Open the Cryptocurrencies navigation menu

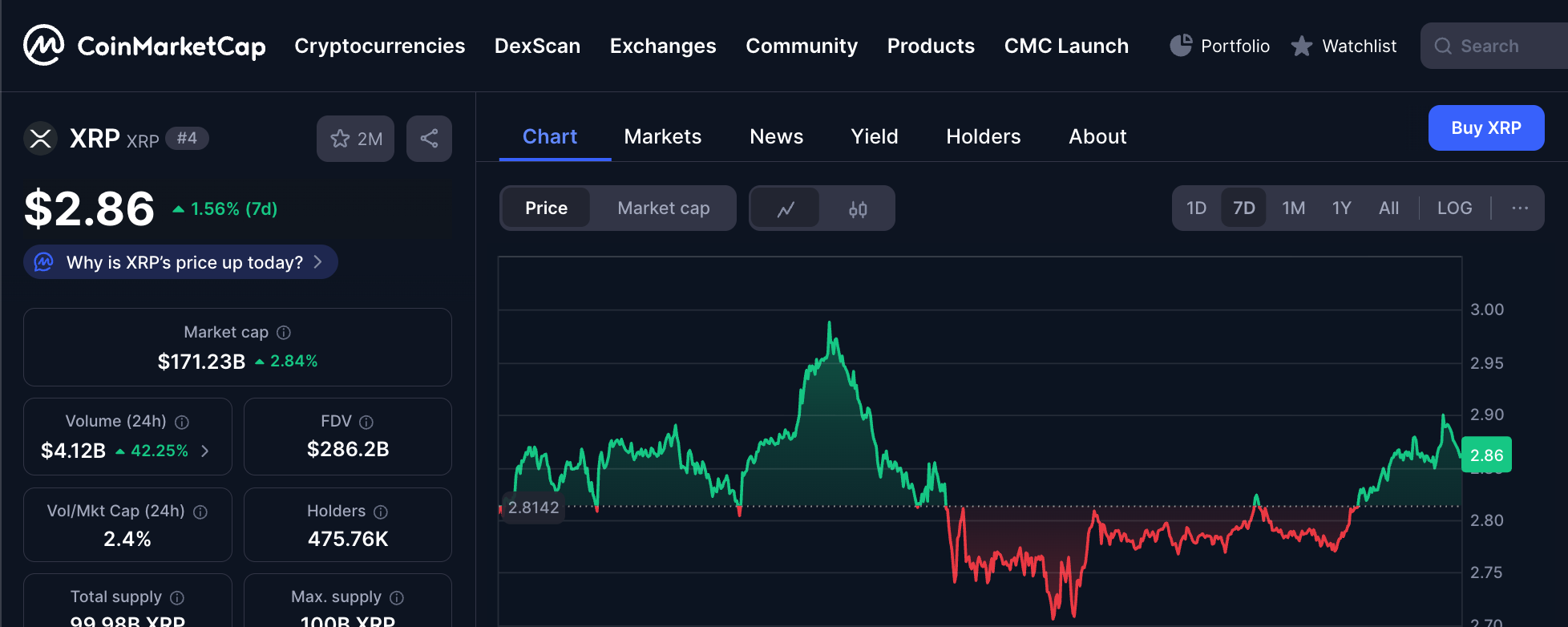379,46
